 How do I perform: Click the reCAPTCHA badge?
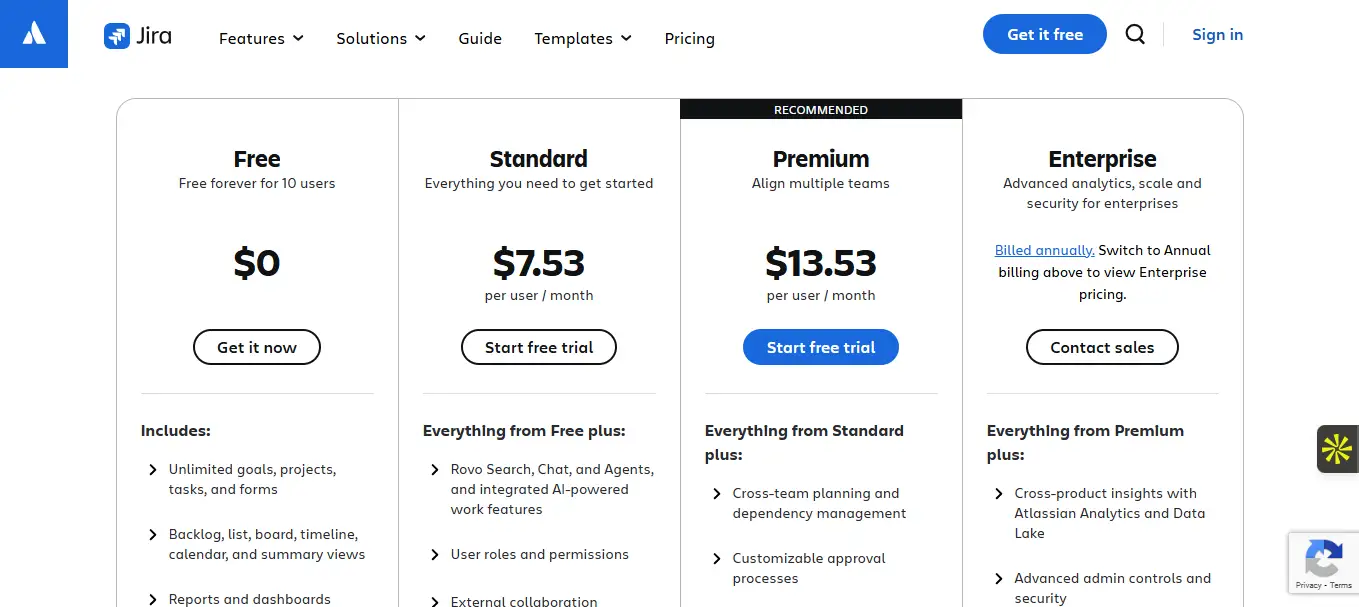point(1323,562)
